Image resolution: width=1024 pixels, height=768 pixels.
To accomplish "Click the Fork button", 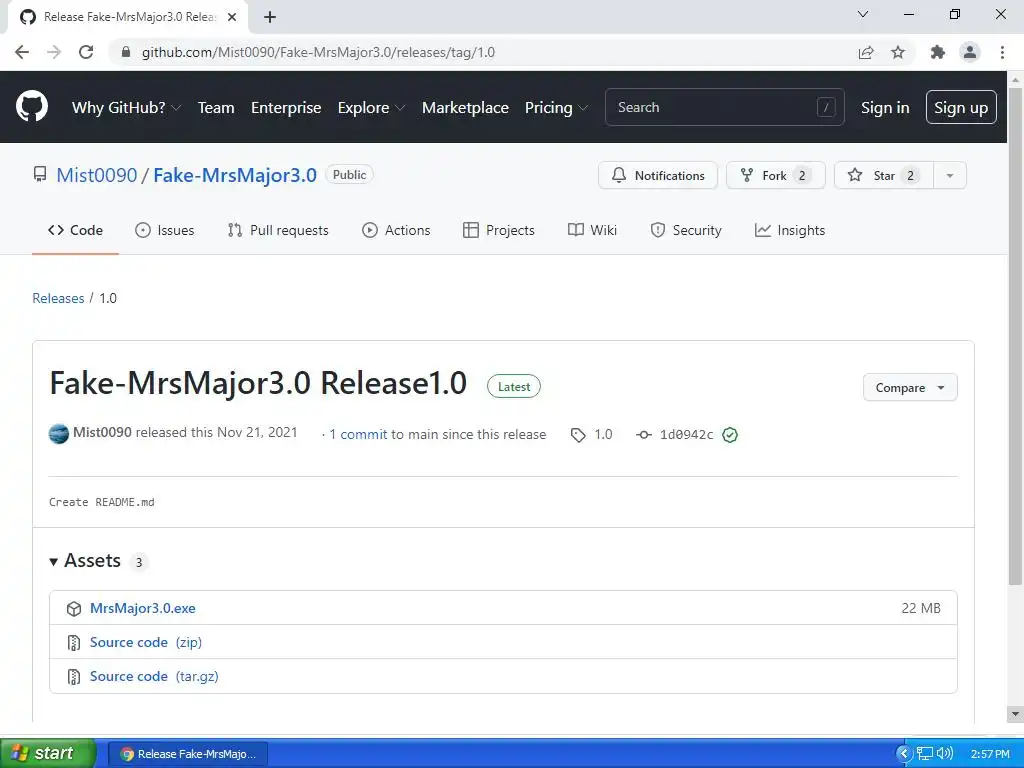I will pyautogui.click(x=776, y=175).
